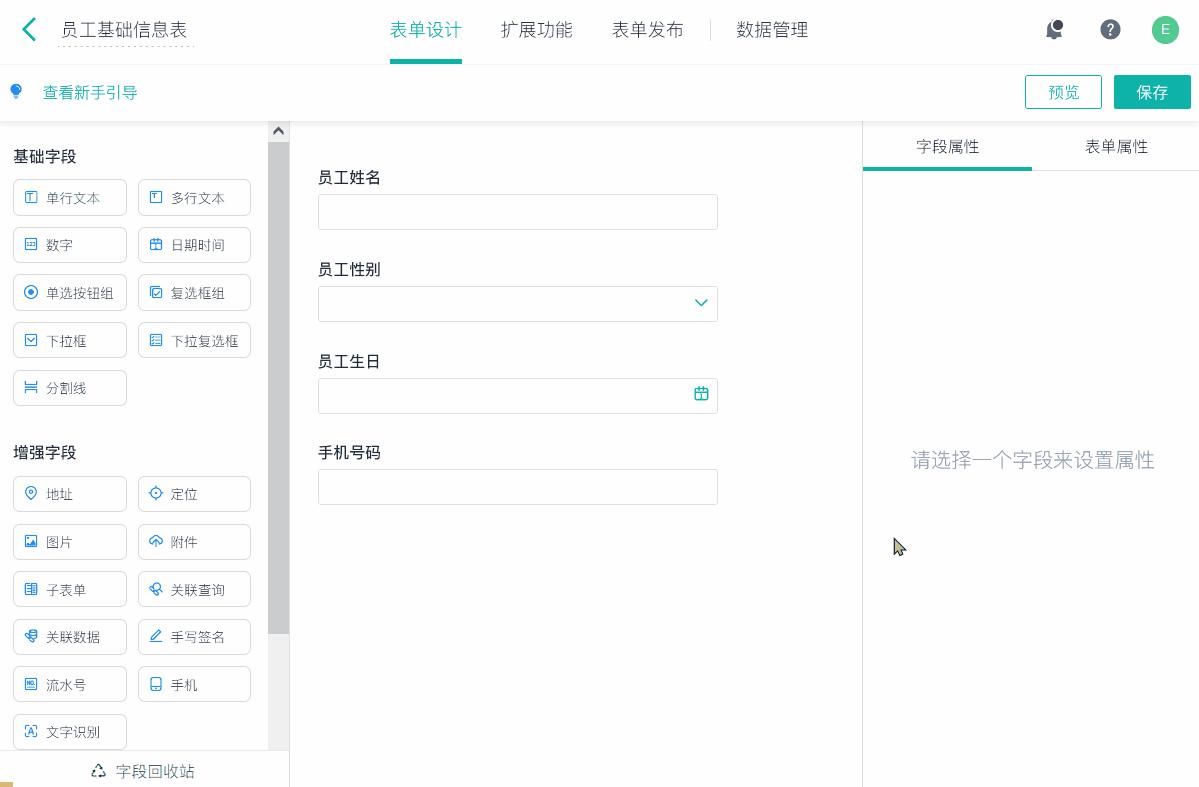This screenshot has height=787, width=1199.
Task: Add an 附件 field
Action: pyautogui.click(x=194, y=541)
